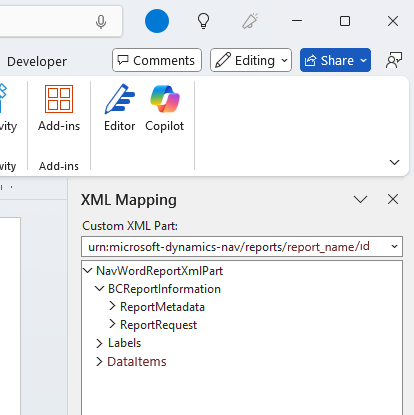
Task: Expand the ReportRequest node
Action: tap(112, 324)
